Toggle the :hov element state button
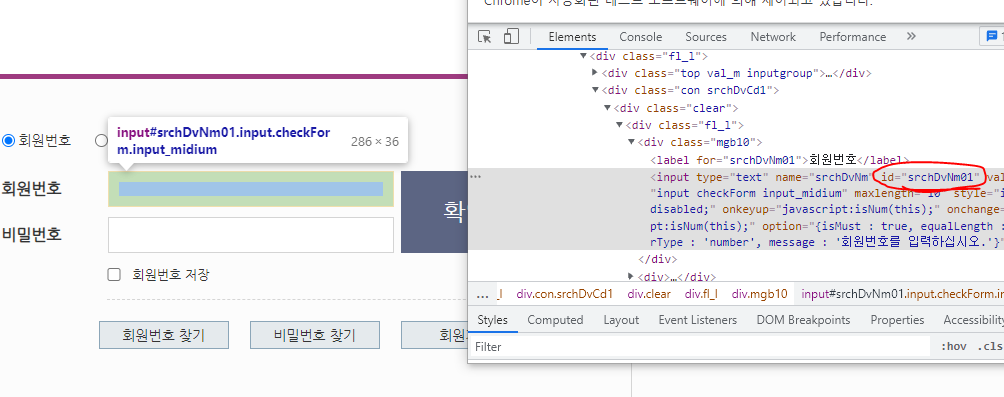 click(x=953, y=346)
